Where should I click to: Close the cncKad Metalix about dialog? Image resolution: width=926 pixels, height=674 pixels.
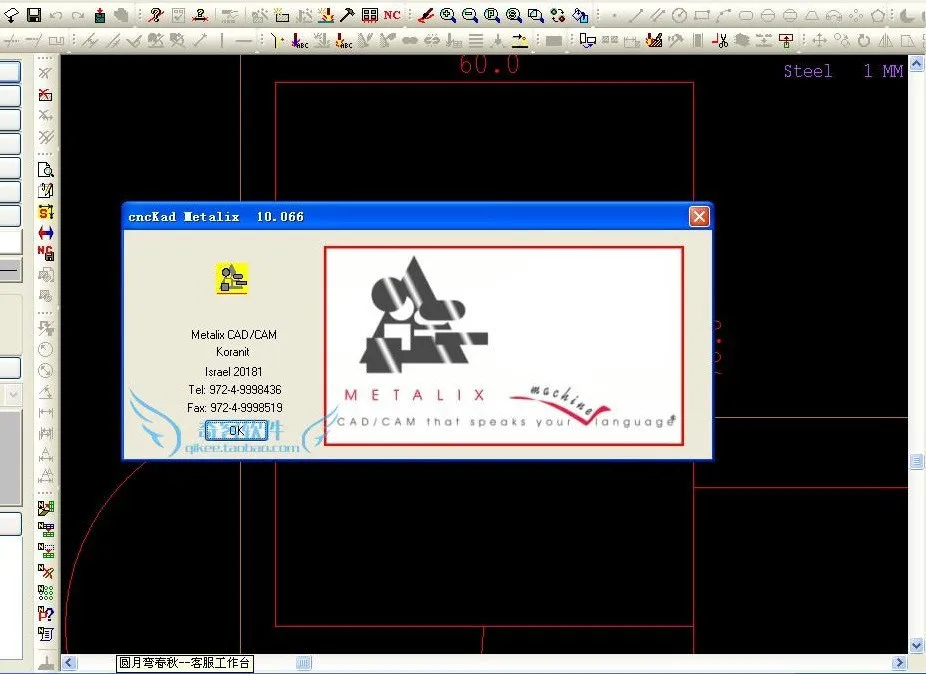[x=699, y=216]
